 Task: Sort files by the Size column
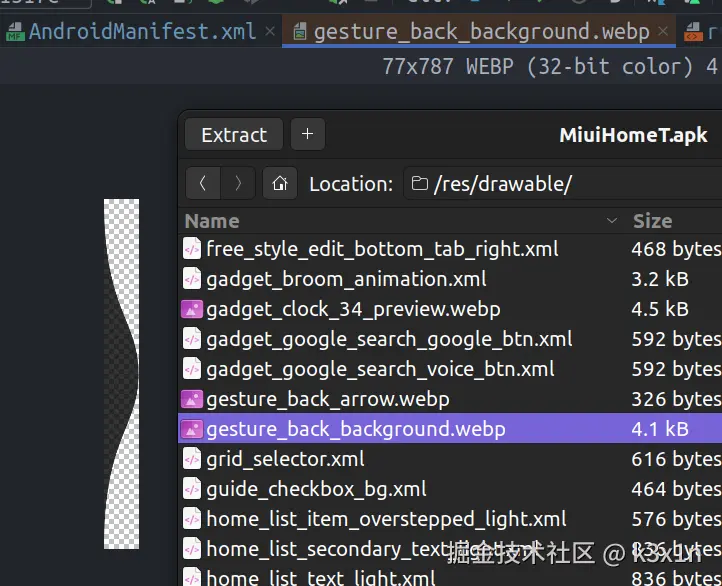[x=652, y=221]
